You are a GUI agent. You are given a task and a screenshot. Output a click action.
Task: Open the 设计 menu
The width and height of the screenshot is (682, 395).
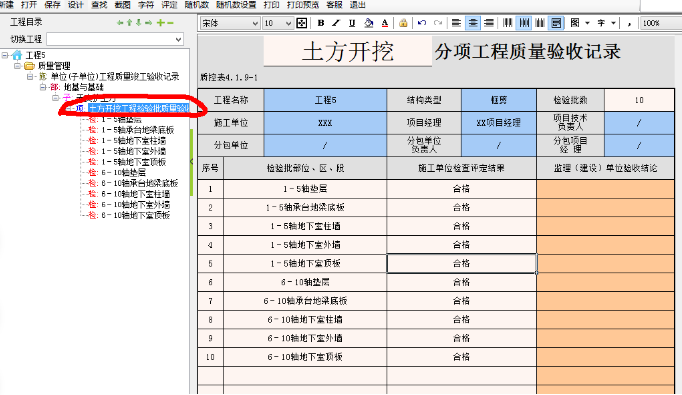[76, 5]
